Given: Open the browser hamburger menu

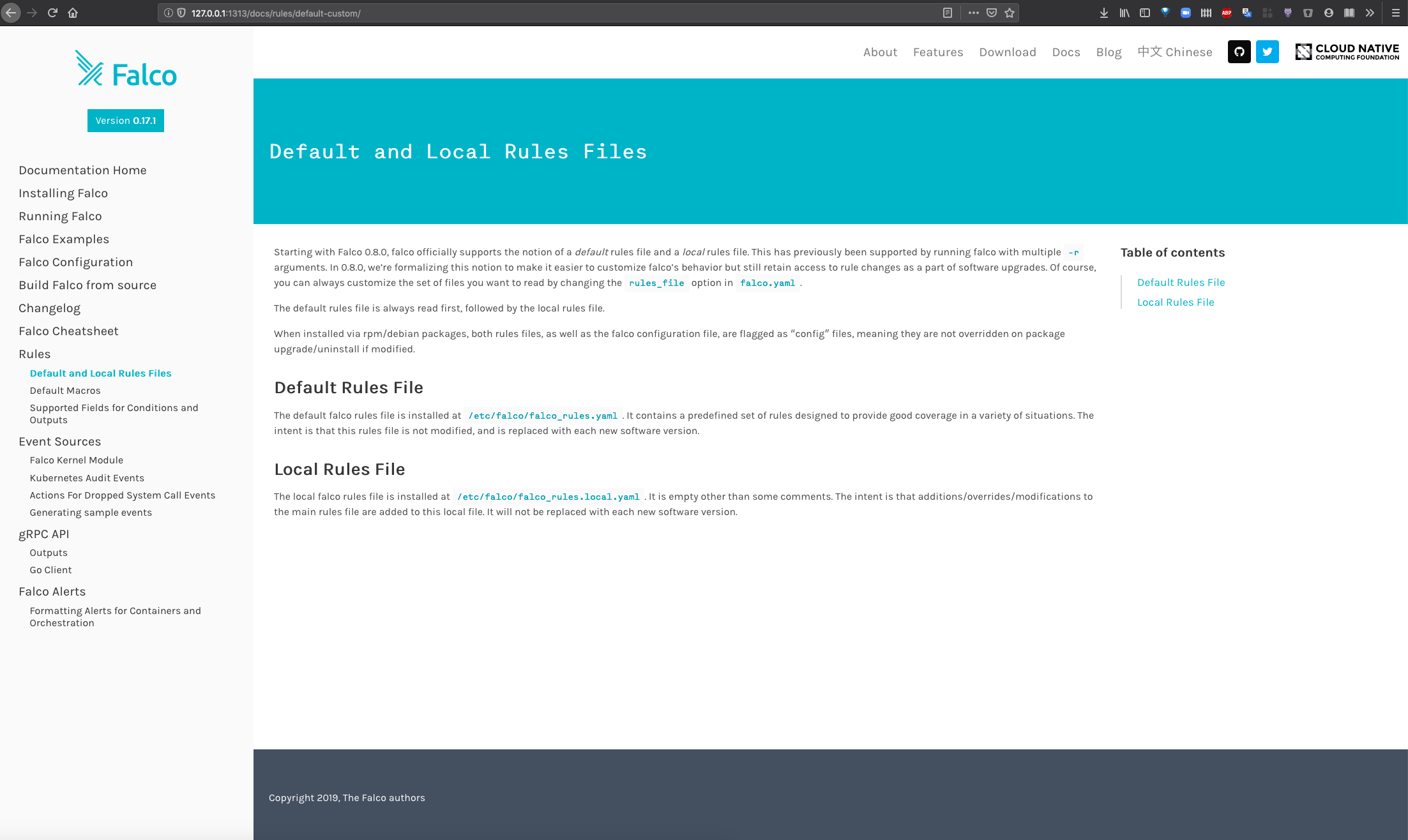Looking at the screenshot, I should coord(1395,12).
